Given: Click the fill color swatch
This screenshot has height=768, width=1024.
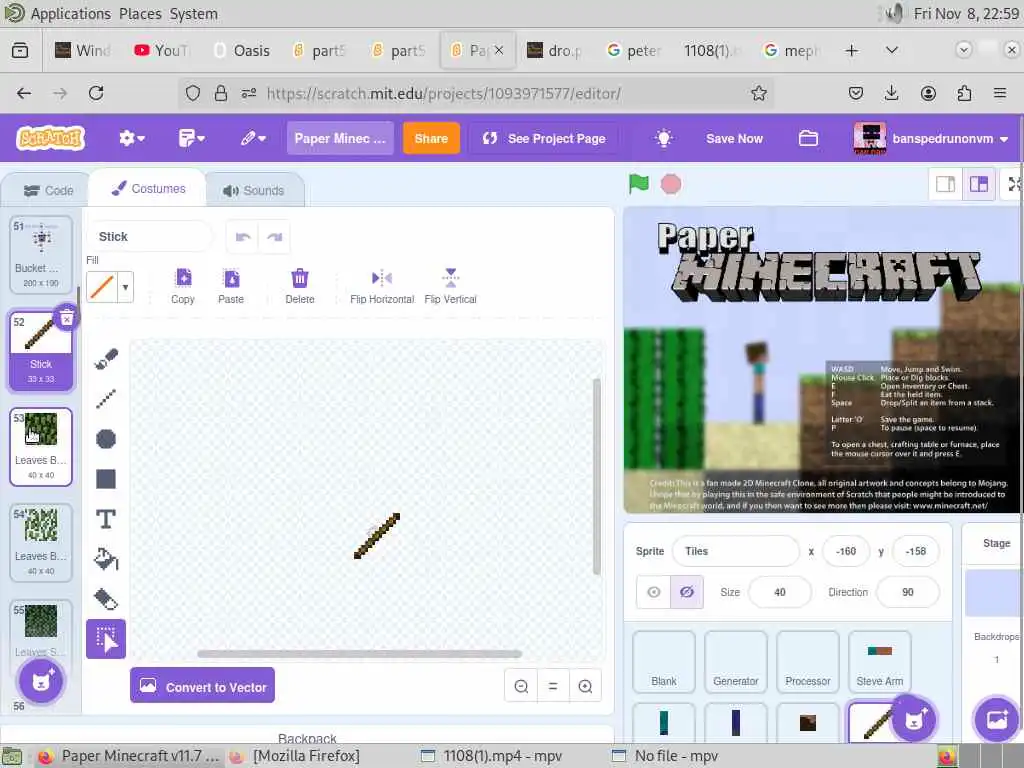Looking at the screenshot, I should [102, 287].
